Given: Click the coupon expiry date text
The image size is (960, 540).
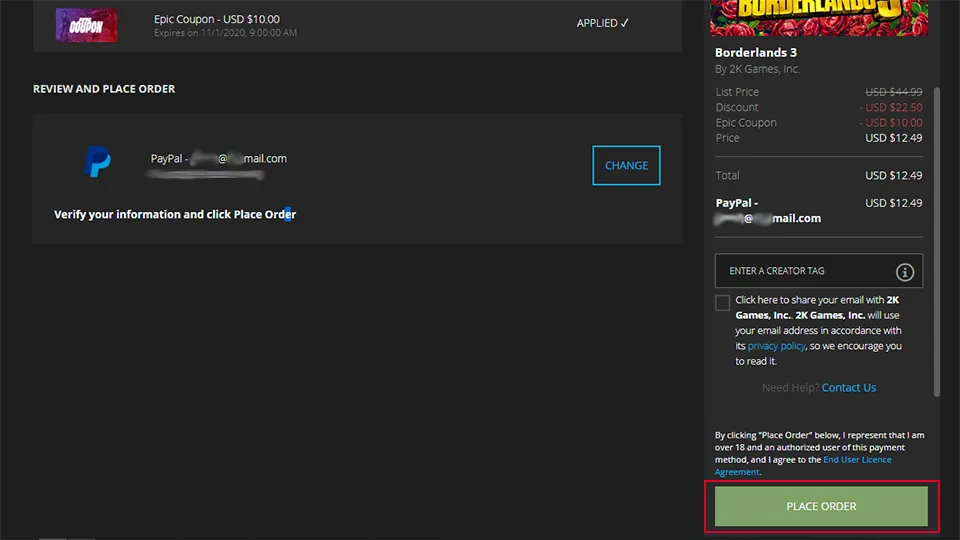Looking at the screenshot, I should click(x=225, y=33).
